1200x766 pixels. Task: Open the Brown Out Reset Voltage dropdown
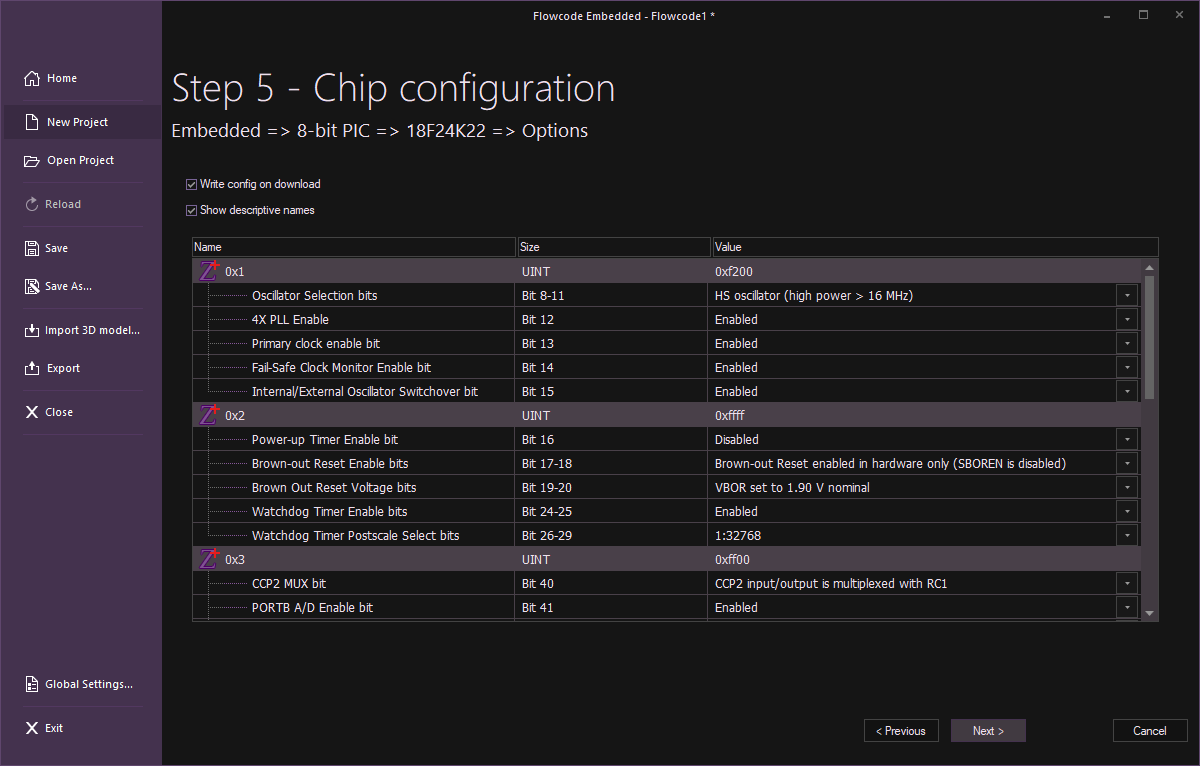coord(1127,488)
